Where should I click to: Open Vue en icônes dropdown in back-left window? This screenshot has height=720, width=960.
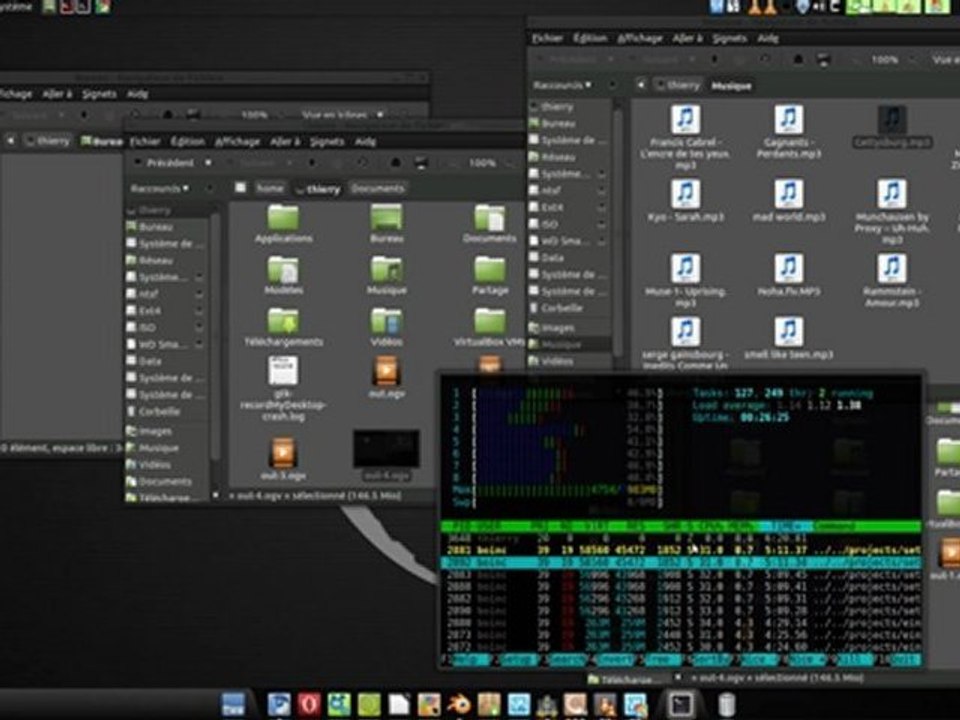click(x=343, y=115)
